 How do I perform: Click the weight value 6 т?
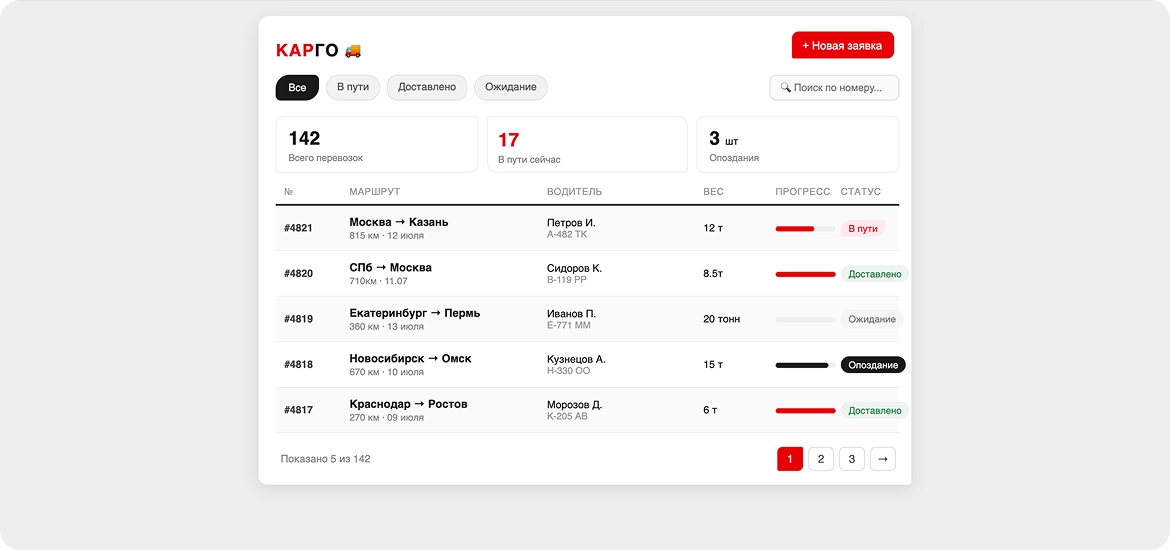(x=710, y=410)
